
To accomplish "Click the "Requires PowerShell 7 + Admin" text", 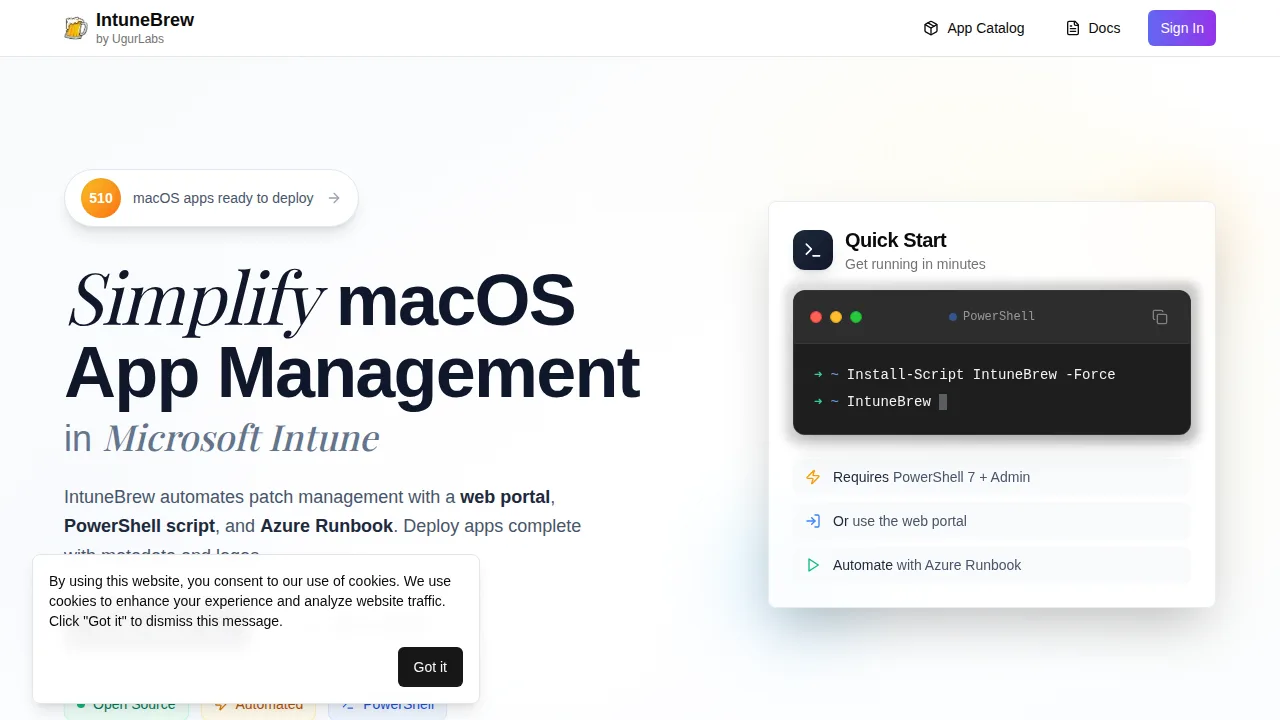I will coord(931,477).
